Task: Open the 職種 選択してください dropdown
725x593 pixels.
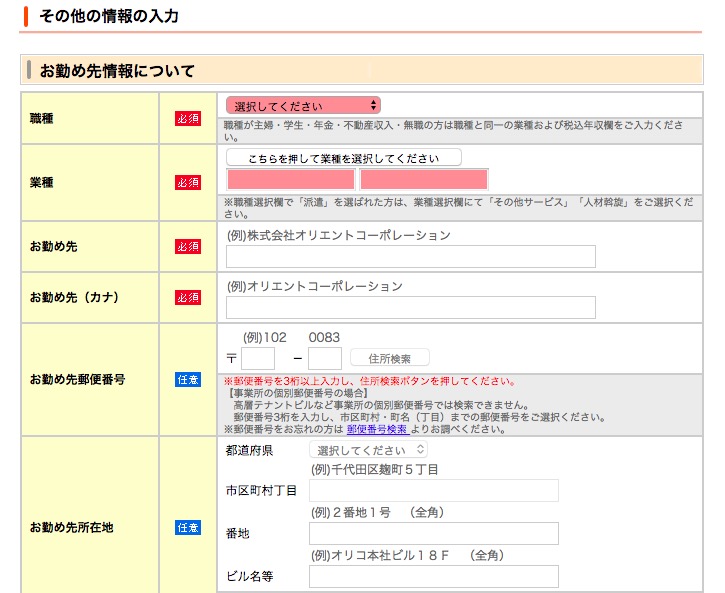Action: (303, 106)
